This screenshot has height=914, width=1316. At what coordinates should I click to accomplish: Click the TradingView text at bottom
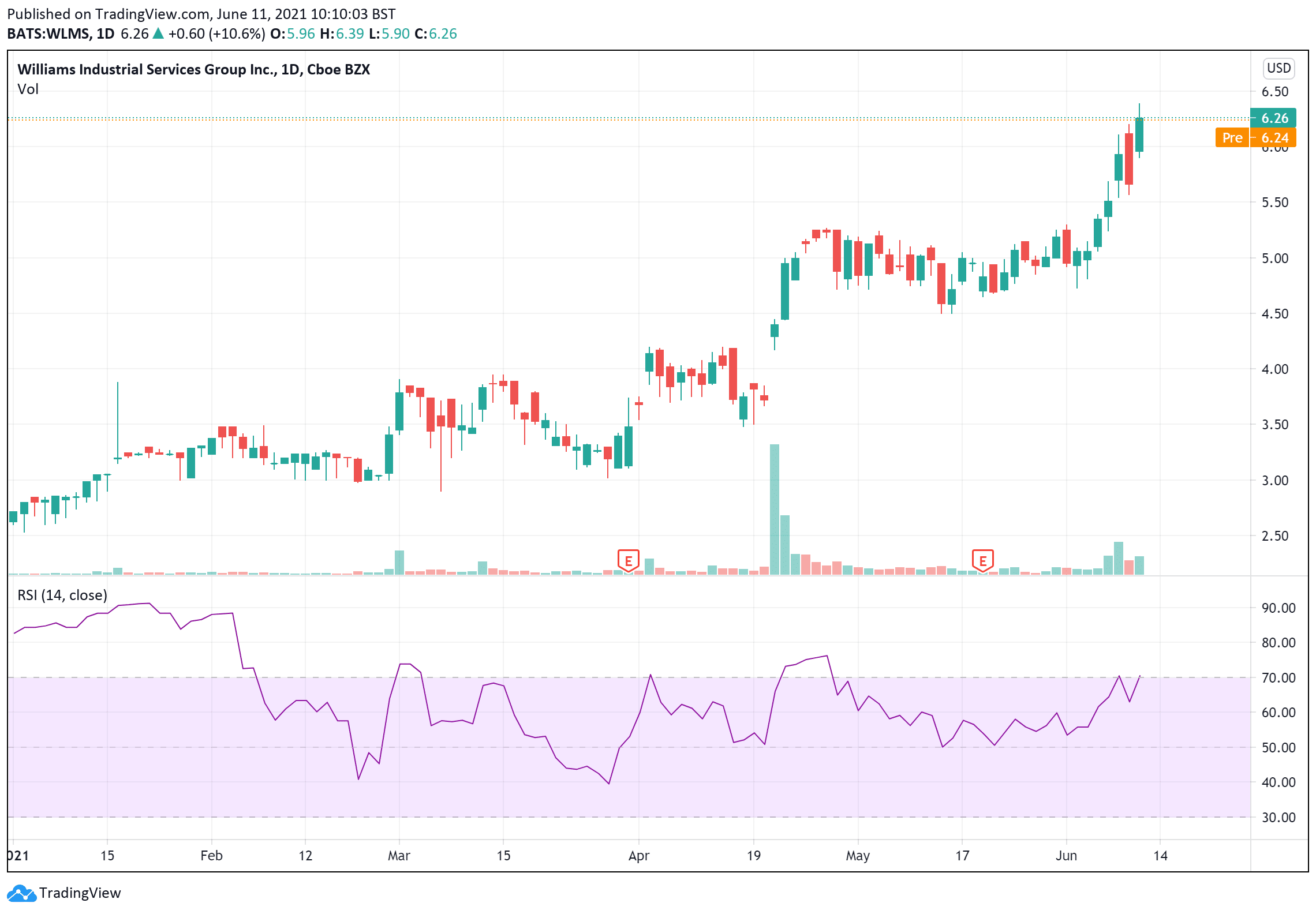[x=80, y=893]
